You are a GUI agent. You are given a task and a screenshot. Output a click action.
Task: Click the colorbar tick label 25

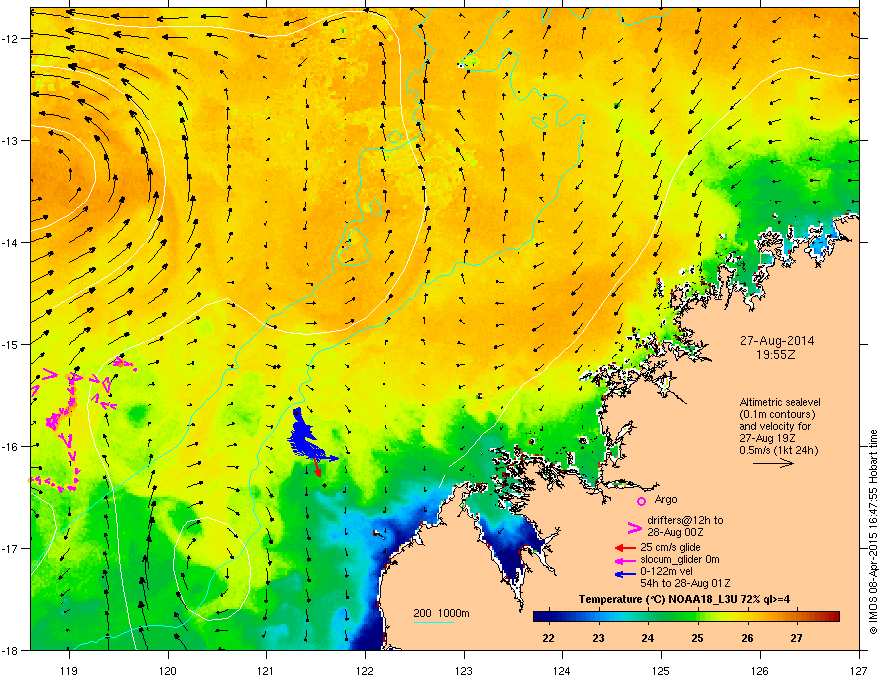pyautogui.click(x=698, y=638)
